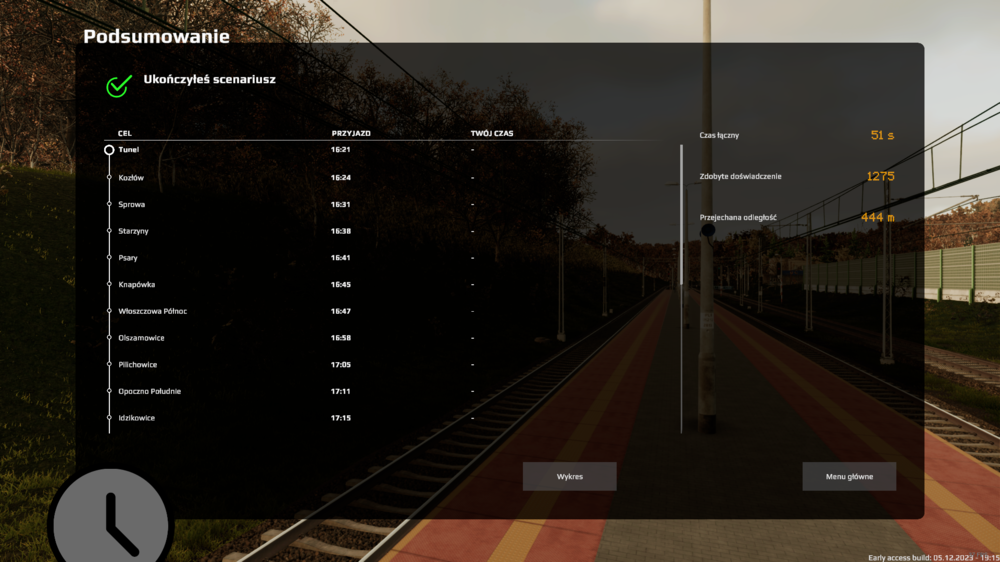Click the PRZYJAZD column header
This screenshot has height=562, width=1000.
coord(351,133)
